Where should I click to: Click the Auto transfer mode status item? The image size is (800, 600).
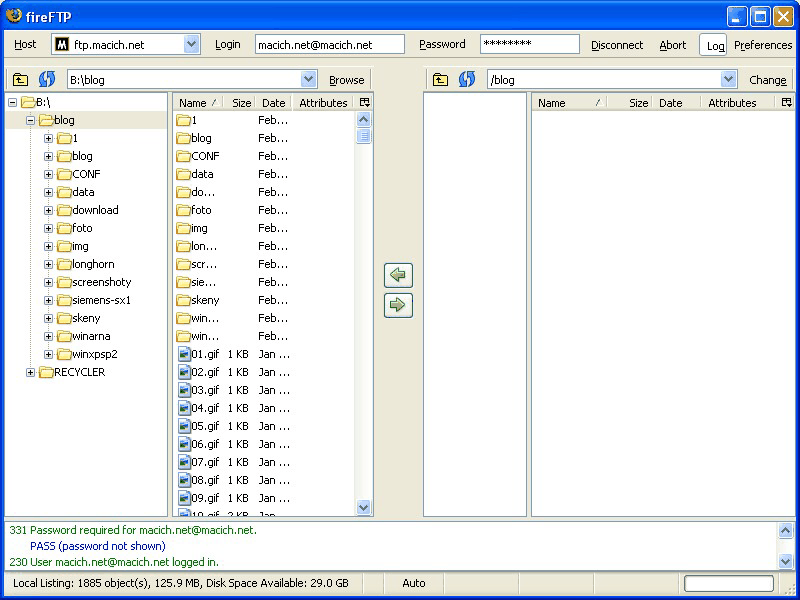coord(414,583)
